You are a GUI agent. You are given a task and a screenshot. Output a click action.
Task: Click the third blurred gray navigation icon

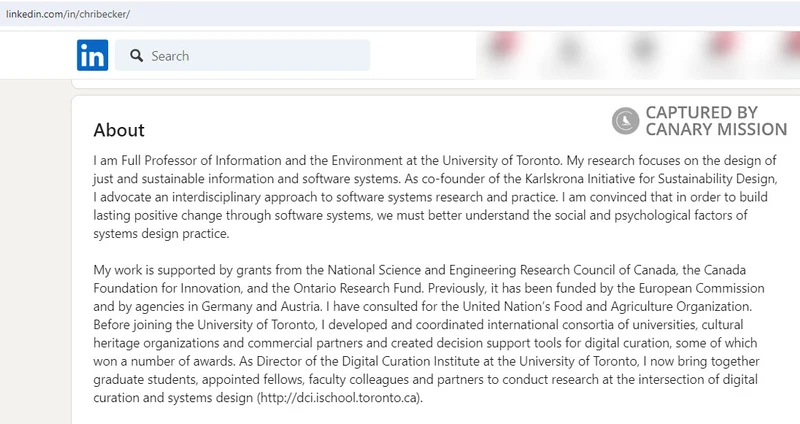[644, 48]
